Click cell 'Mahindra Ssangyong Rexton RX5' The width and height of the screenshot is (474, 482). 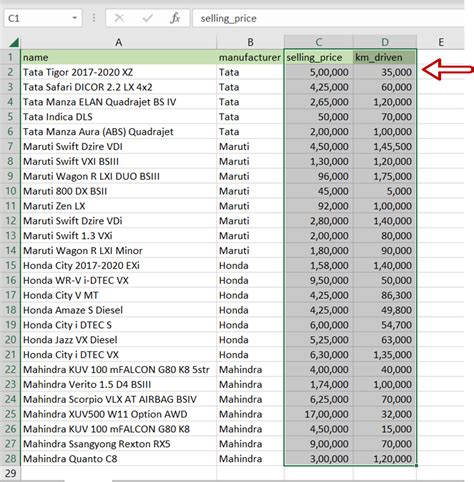pos(119,444)
